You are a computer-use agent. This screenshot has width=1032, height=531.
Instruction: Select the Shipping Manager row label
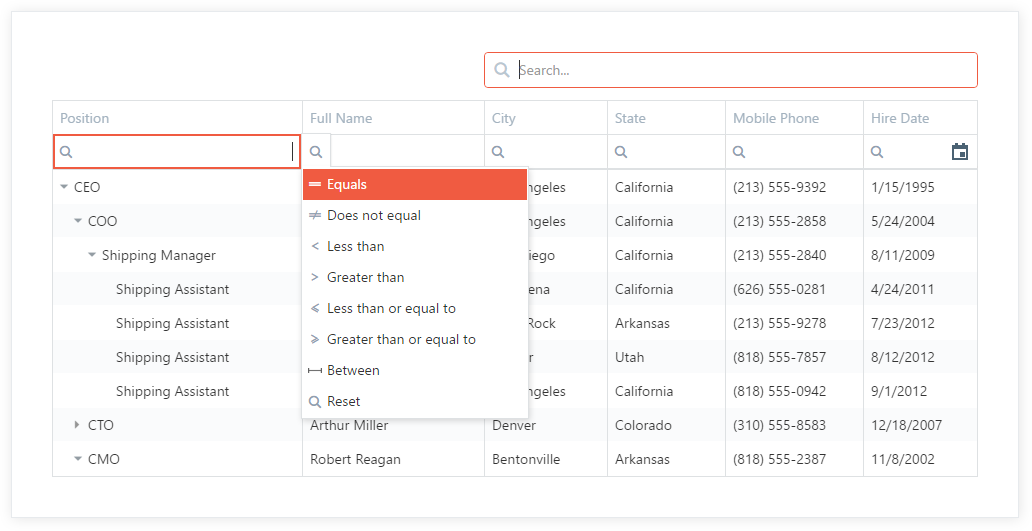[159, 255]
